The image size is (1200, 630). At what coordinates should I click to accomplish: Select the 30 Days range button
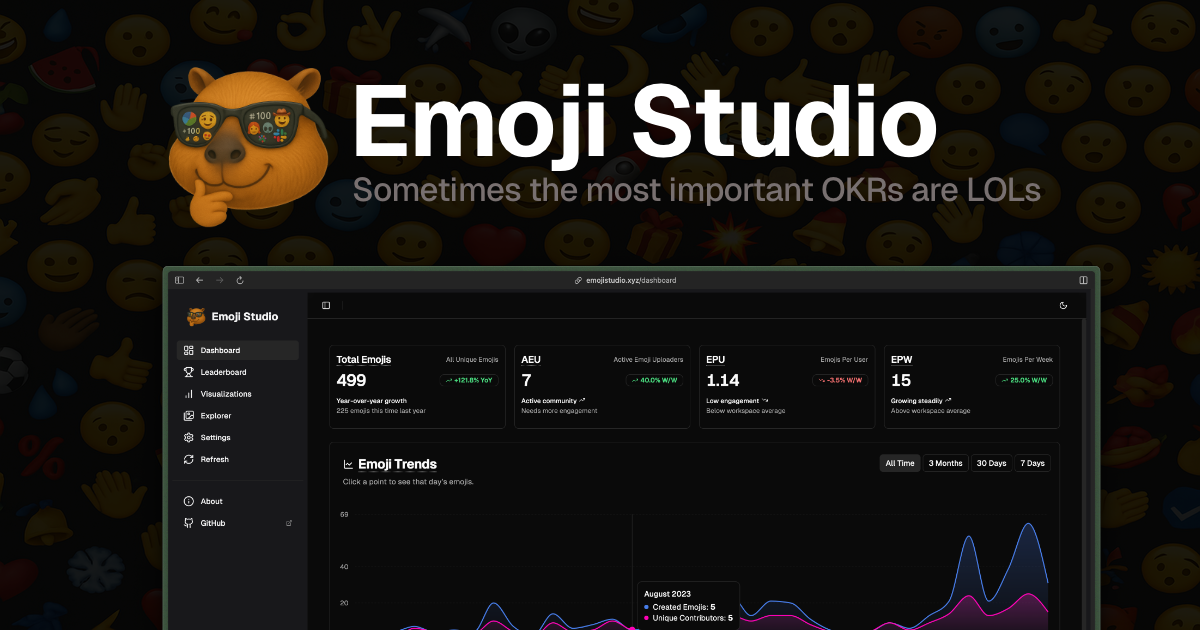pos(991,463)
